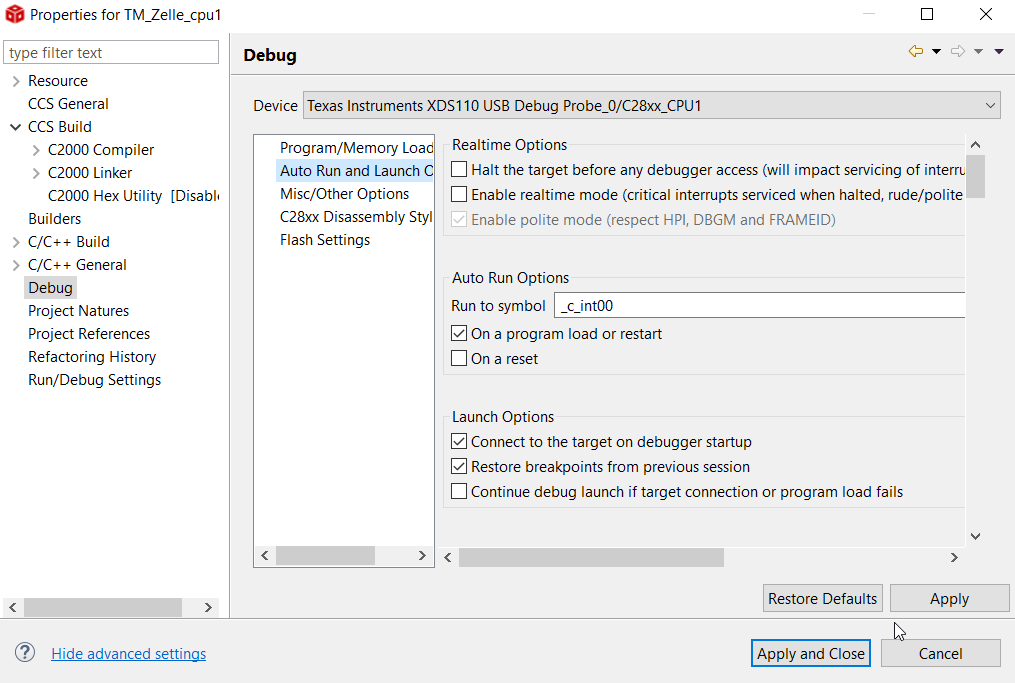Select Flash Settings category

click(325, 240)
